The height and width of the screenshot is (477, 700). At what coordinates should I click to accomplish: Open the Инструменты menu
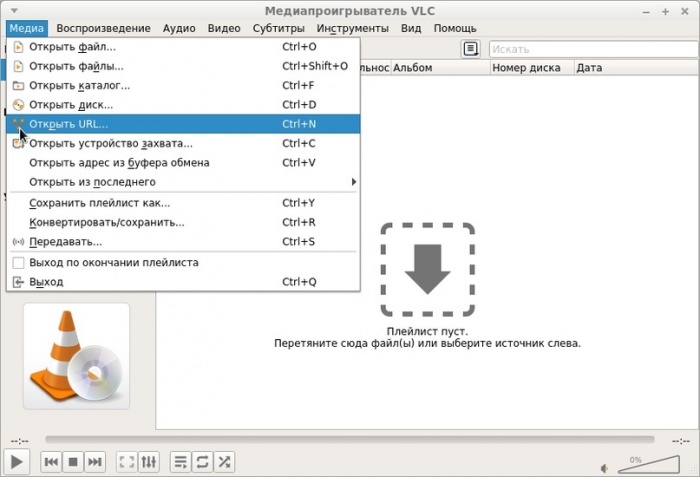[353, 28]
